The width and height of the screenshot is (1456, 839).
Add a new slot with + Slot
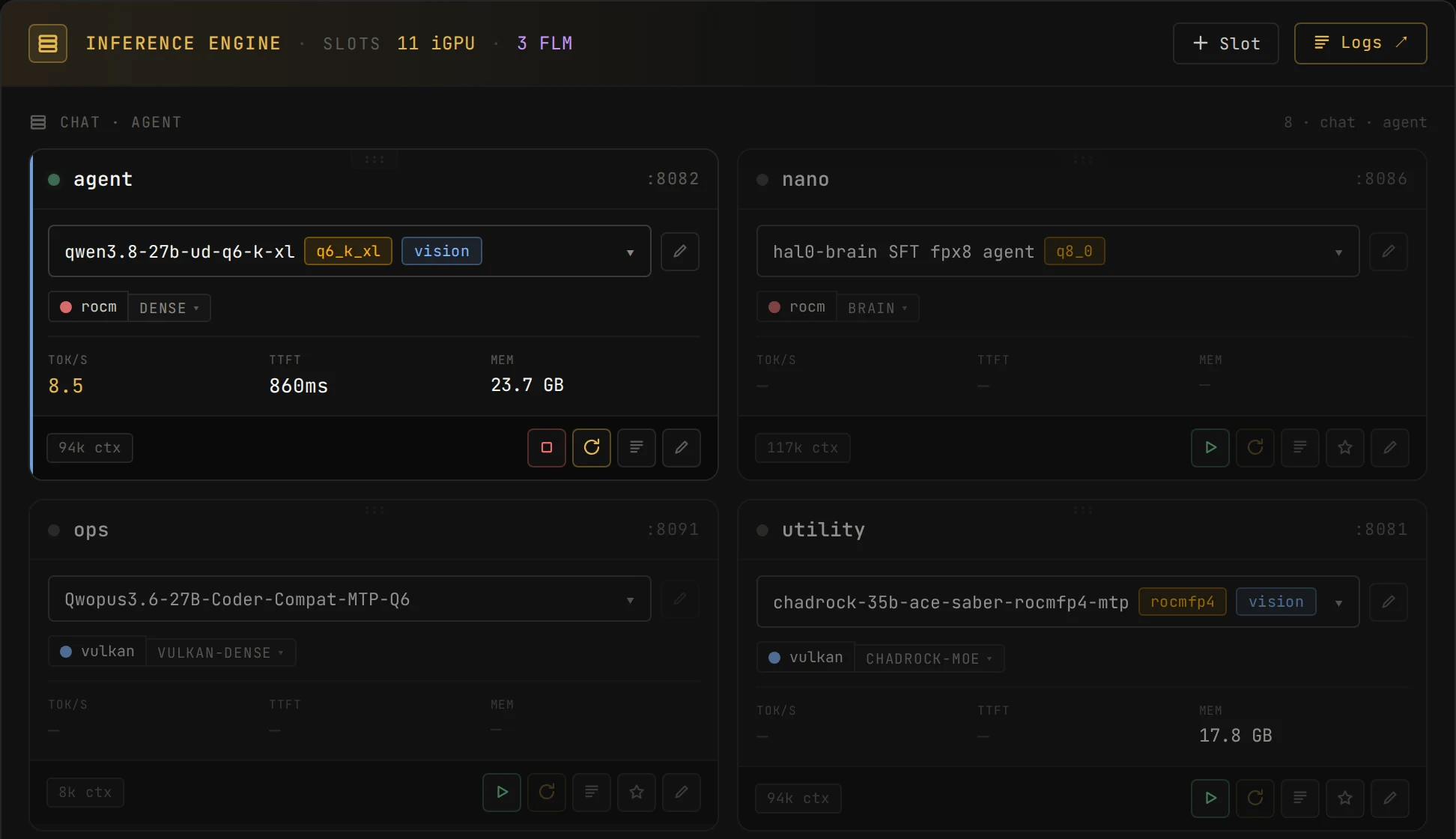pos(1226,43)
